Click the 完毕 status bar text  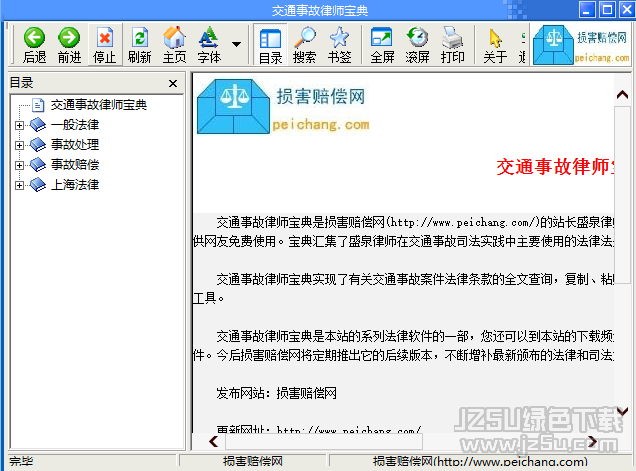point(21,462)
